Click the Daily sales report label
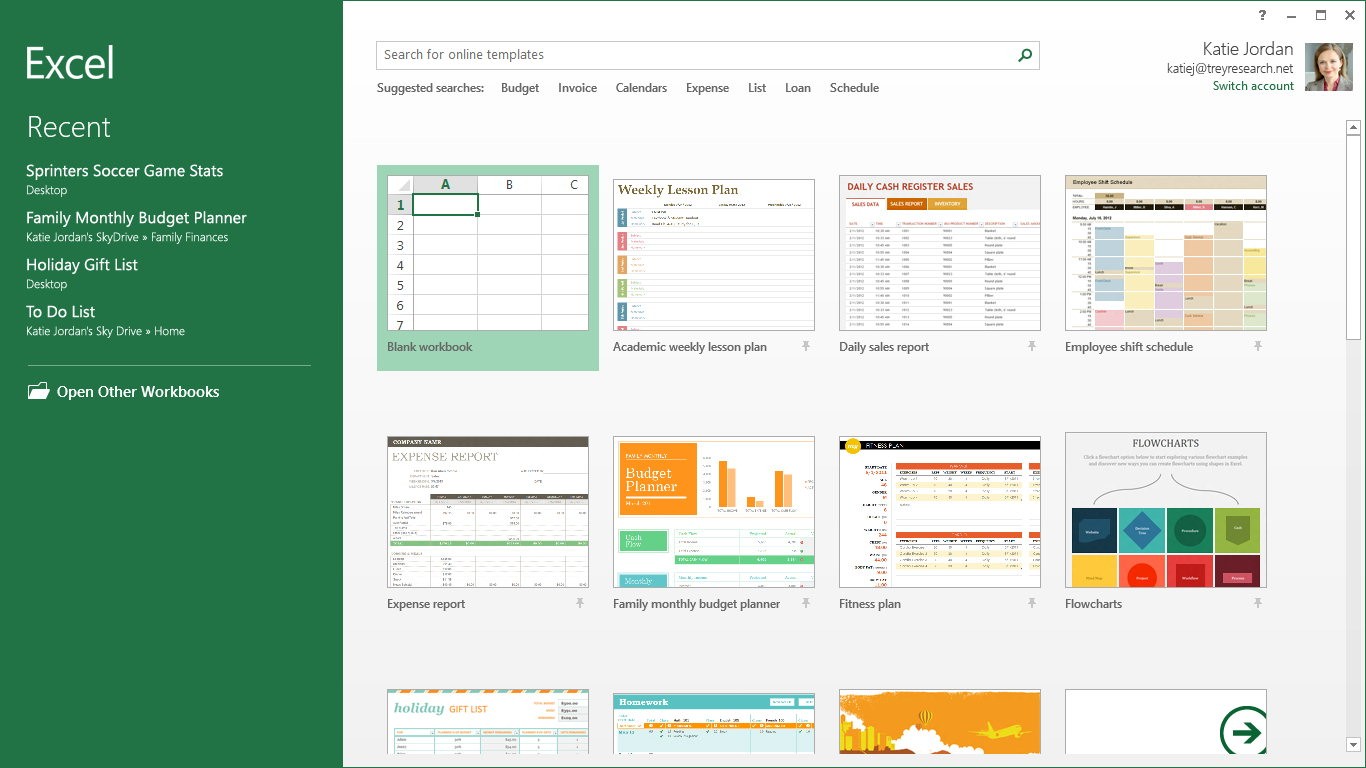The height and width of the screenshot is (768, 1366). [x=884, y=347]
